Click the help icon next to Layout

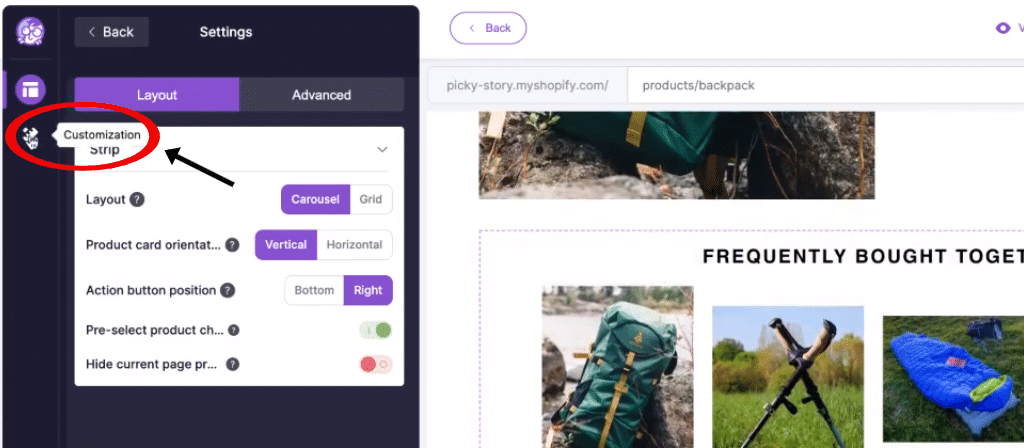click(x=136, y=200)
